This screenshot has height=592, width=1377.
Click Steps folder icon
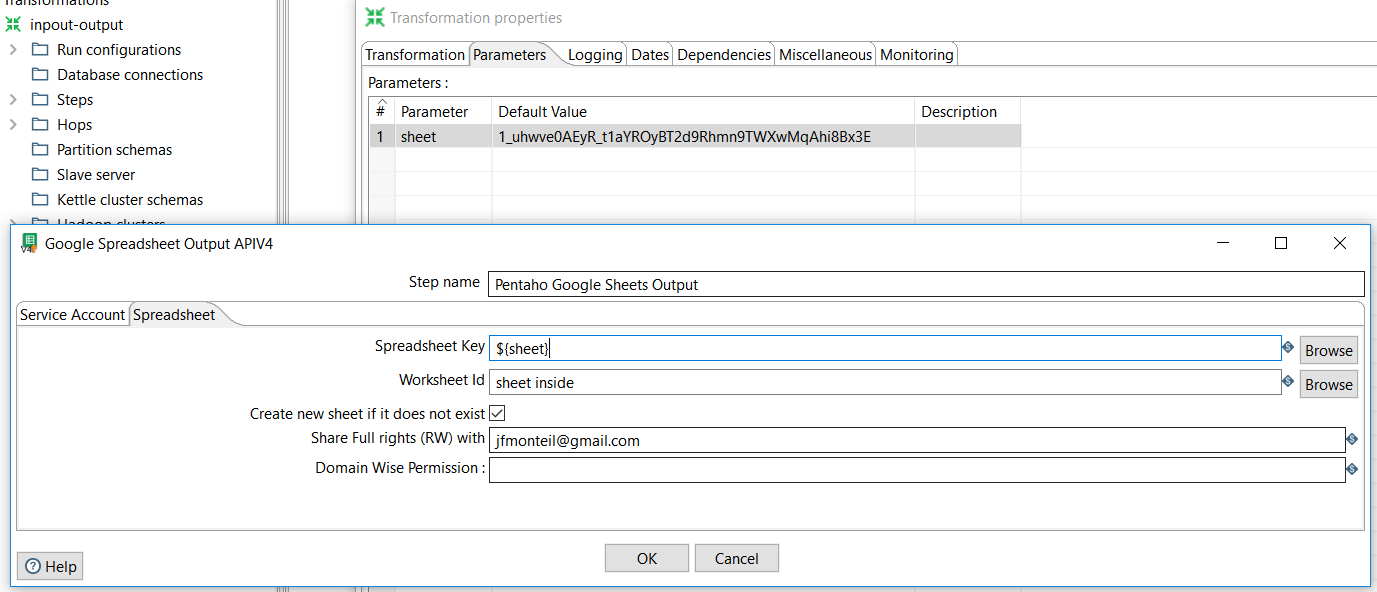click(40, 99)
